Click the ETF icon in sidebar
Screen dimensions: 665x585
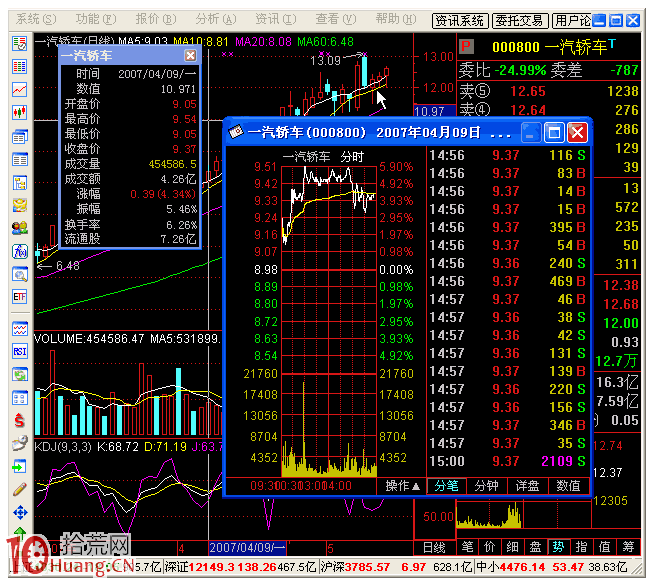(20, 297)
